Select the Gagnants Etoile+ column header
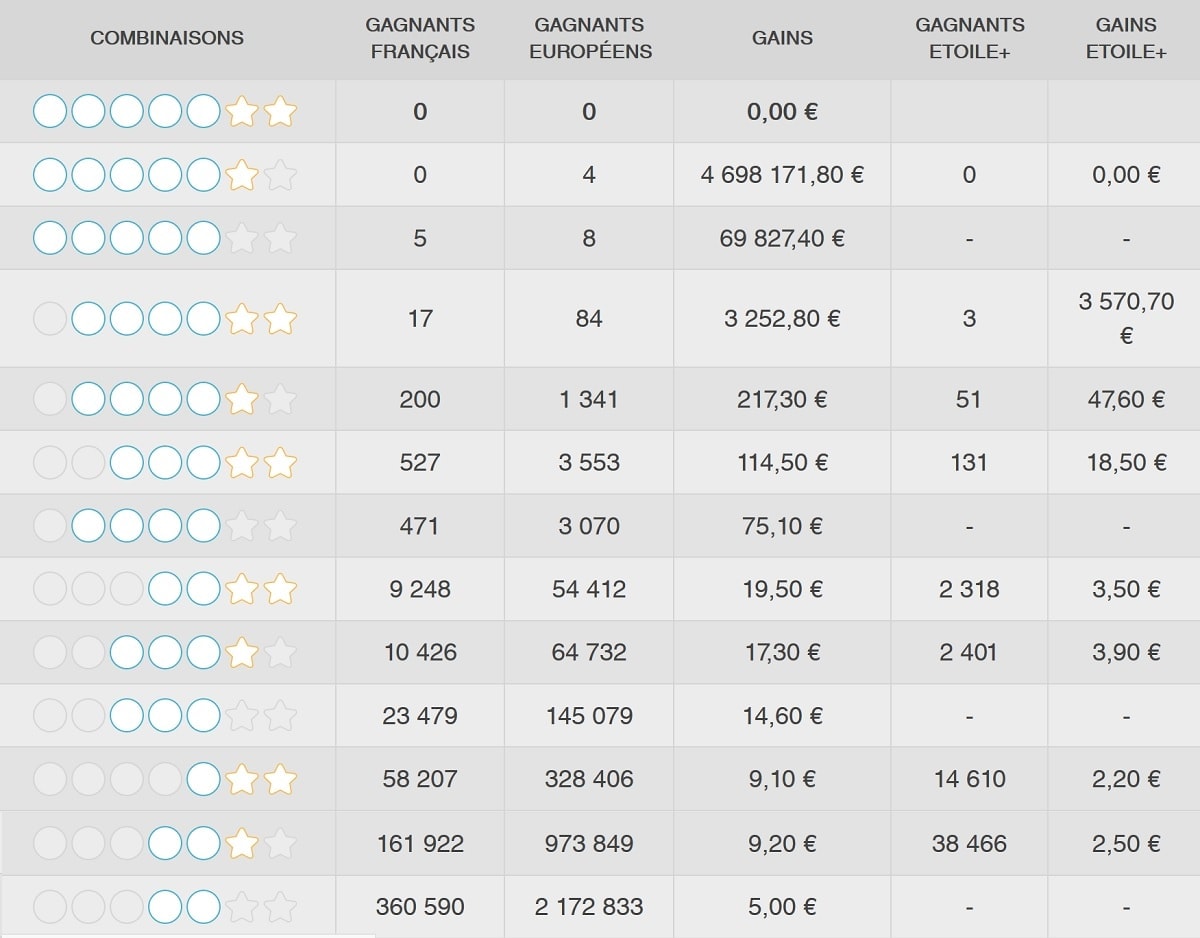 [969, 38]
